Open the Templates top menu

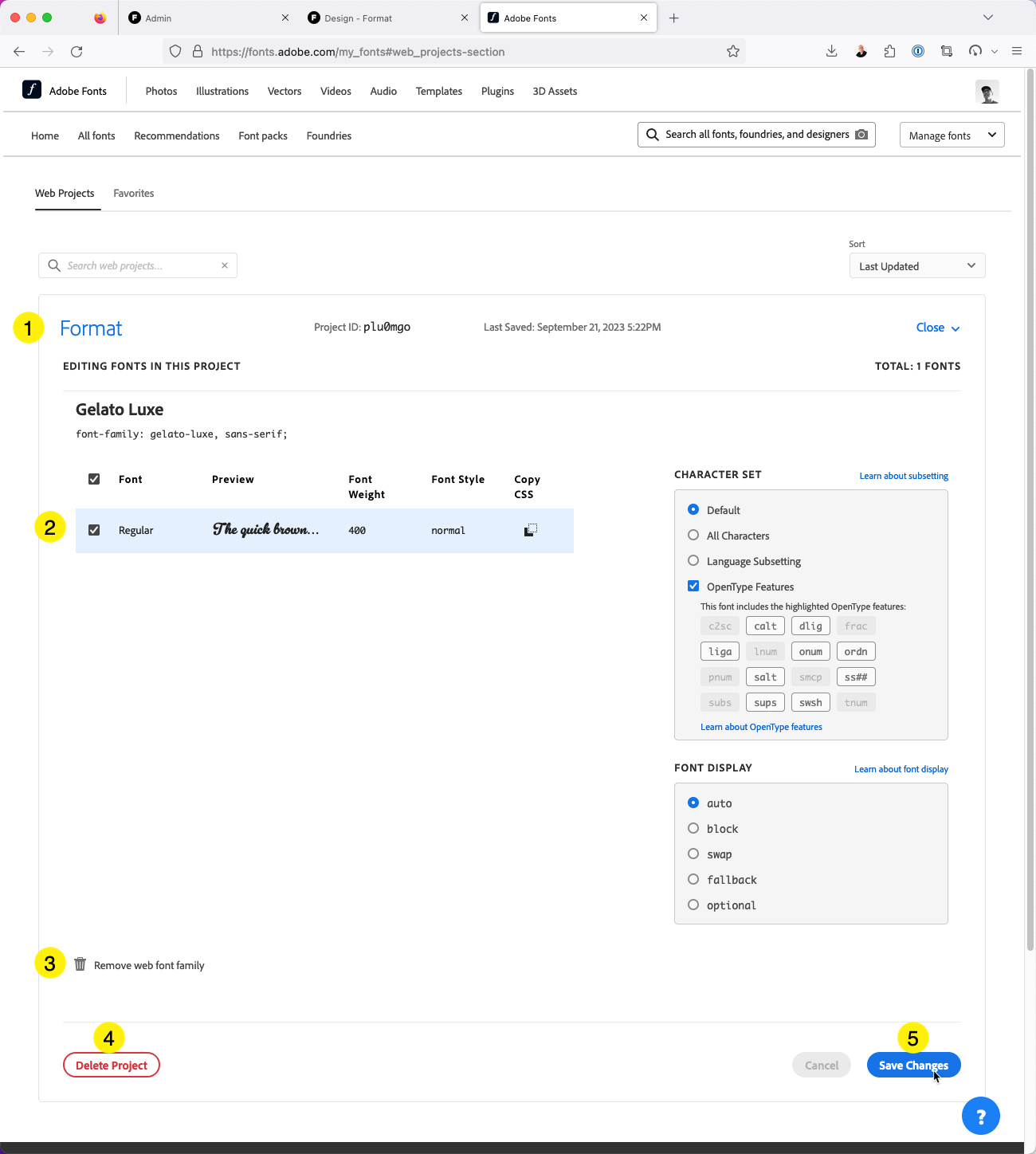[x=439, y=91]
